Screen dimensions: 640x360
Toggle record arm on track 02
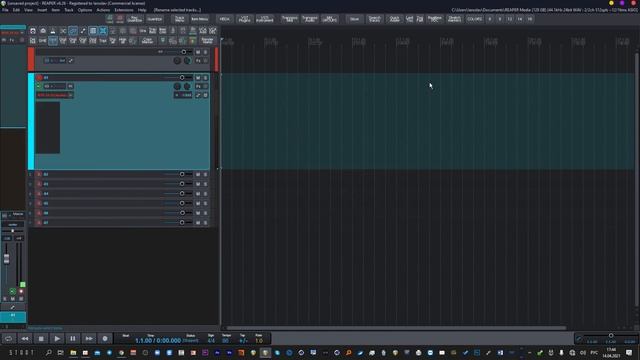[39, 174]
